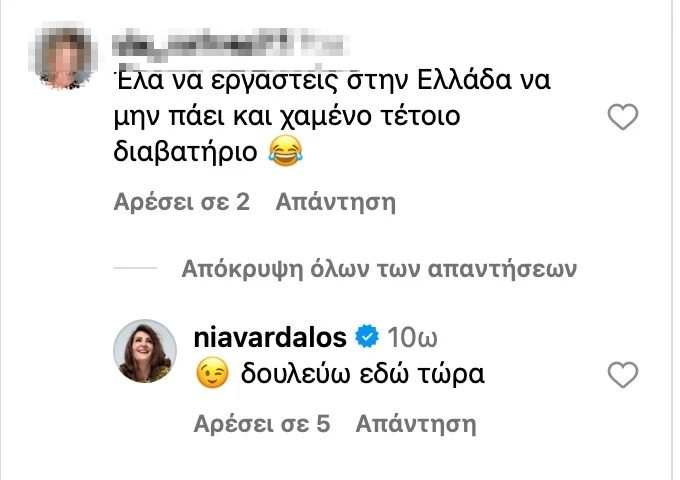This screenshot has width=680, height=480.
Task: Select the comment text starting "Έλα να εργαστείς"
Action: tap(332, 116)
